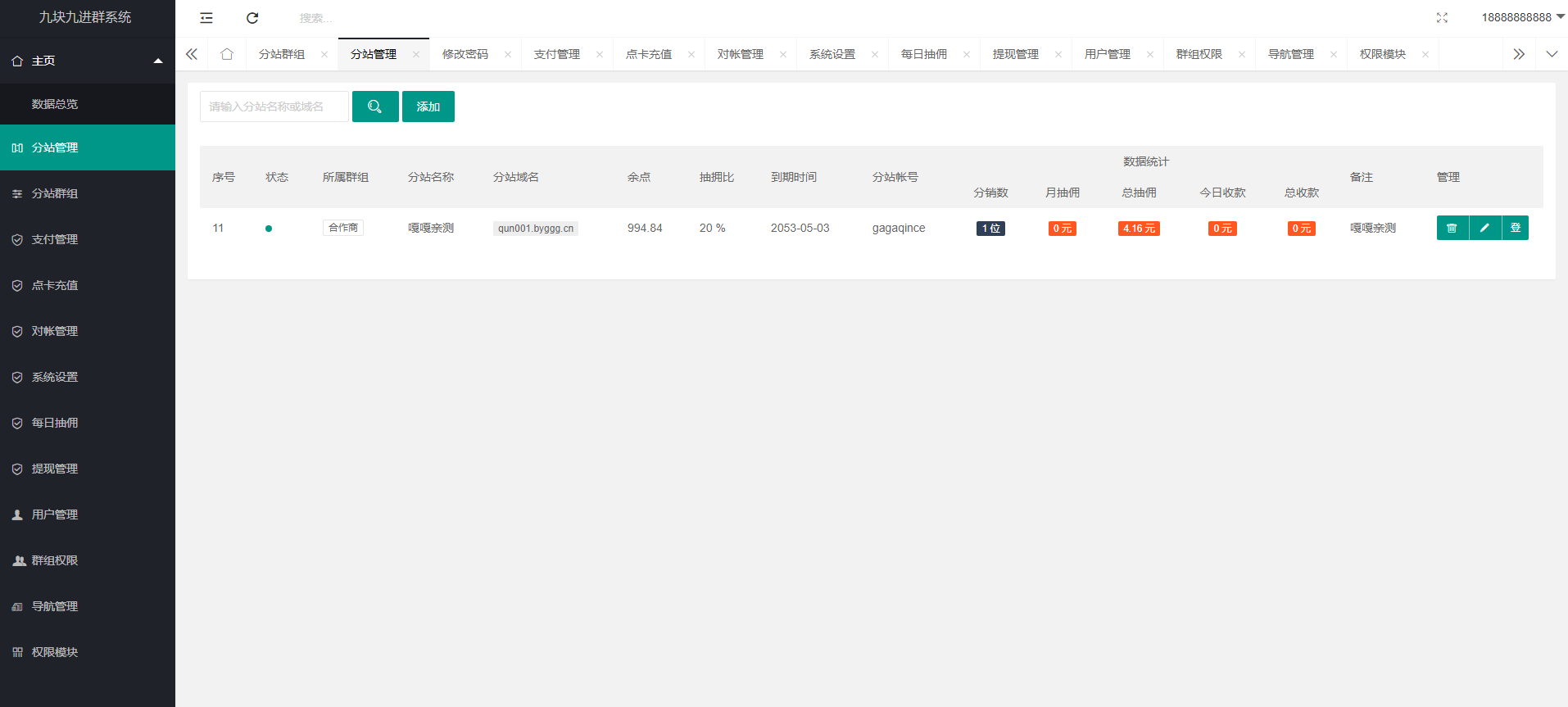Click the home tab icon

[x=227, y=54]
